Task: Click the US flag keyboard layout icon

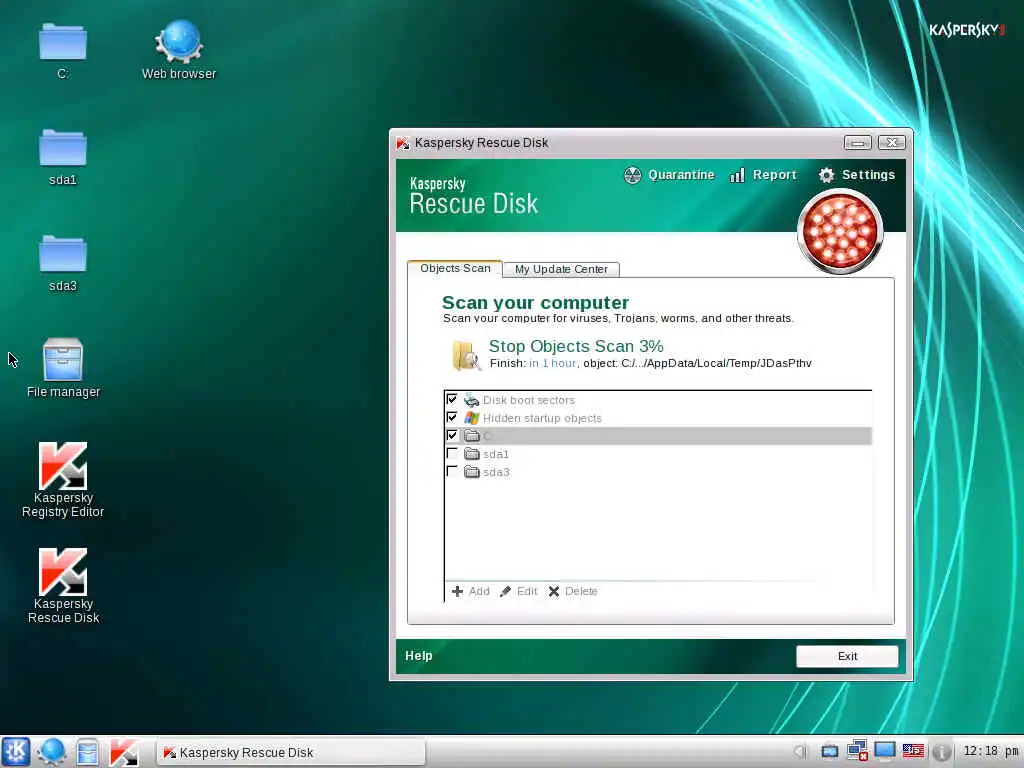Action: coord(913,751)
